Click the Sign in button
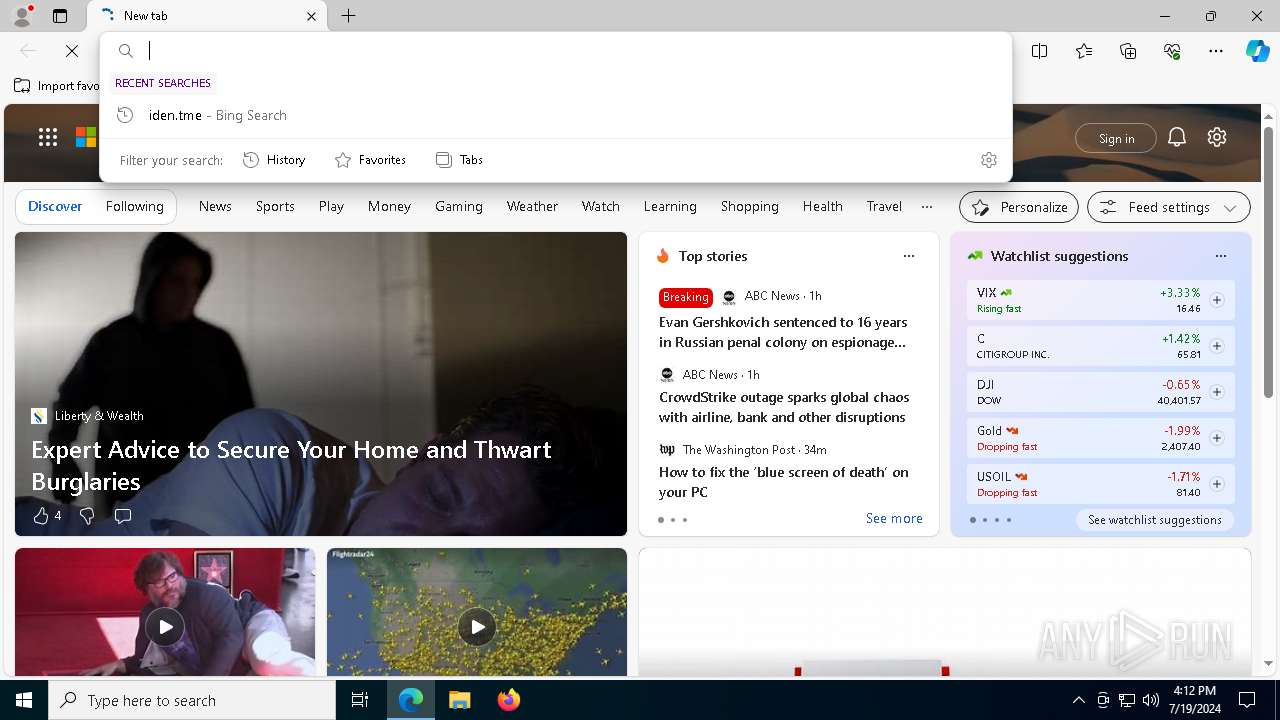Screen dimensions: 1280x720 (x=1116, y=138)
